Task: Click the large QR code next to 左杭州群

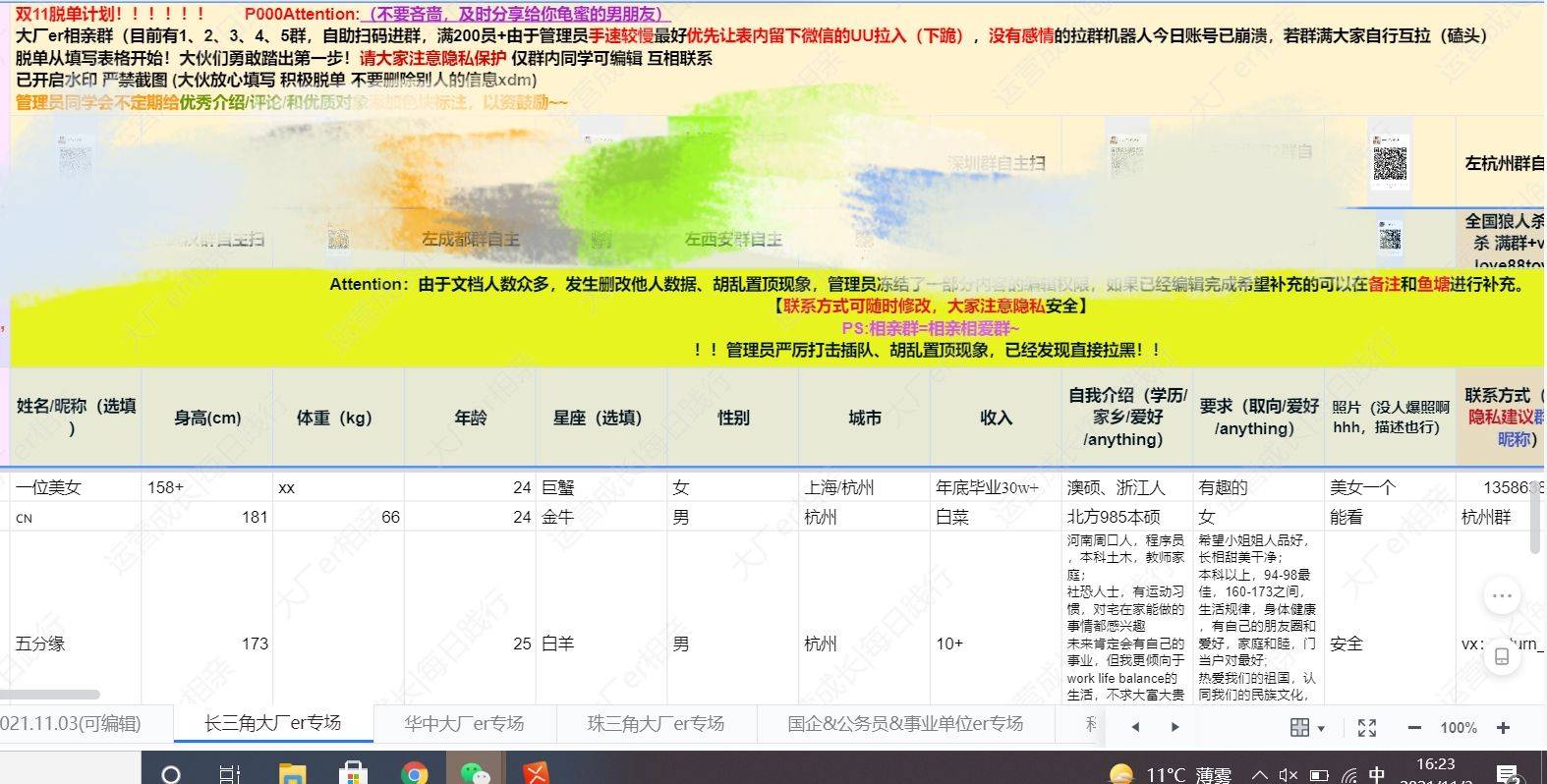Action: [x=1390, y=163]
